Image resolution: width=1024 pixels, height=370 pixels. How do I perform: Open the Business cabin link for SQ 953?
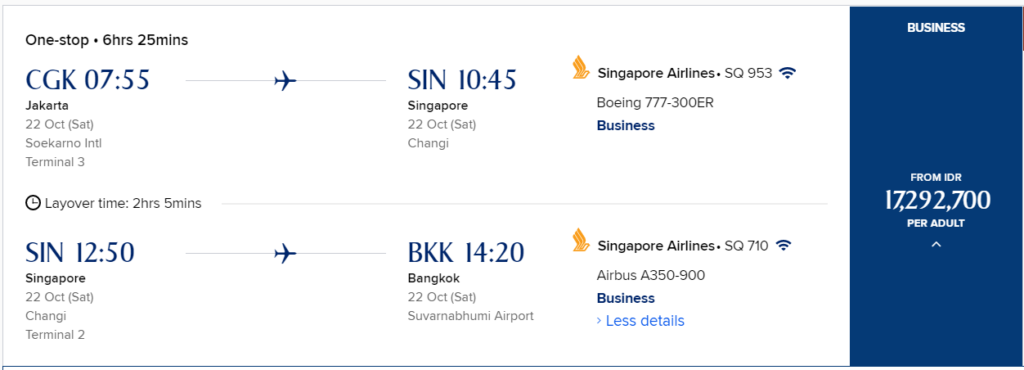626,125
